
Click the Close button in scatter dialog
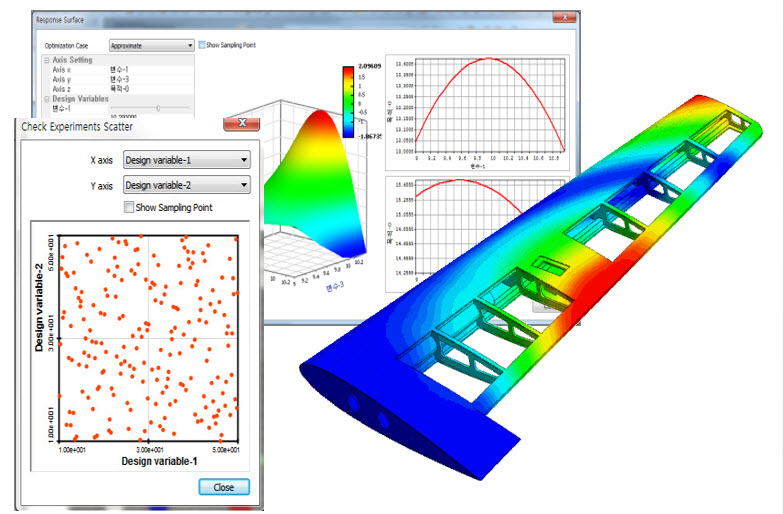click(x=224, y=487)
